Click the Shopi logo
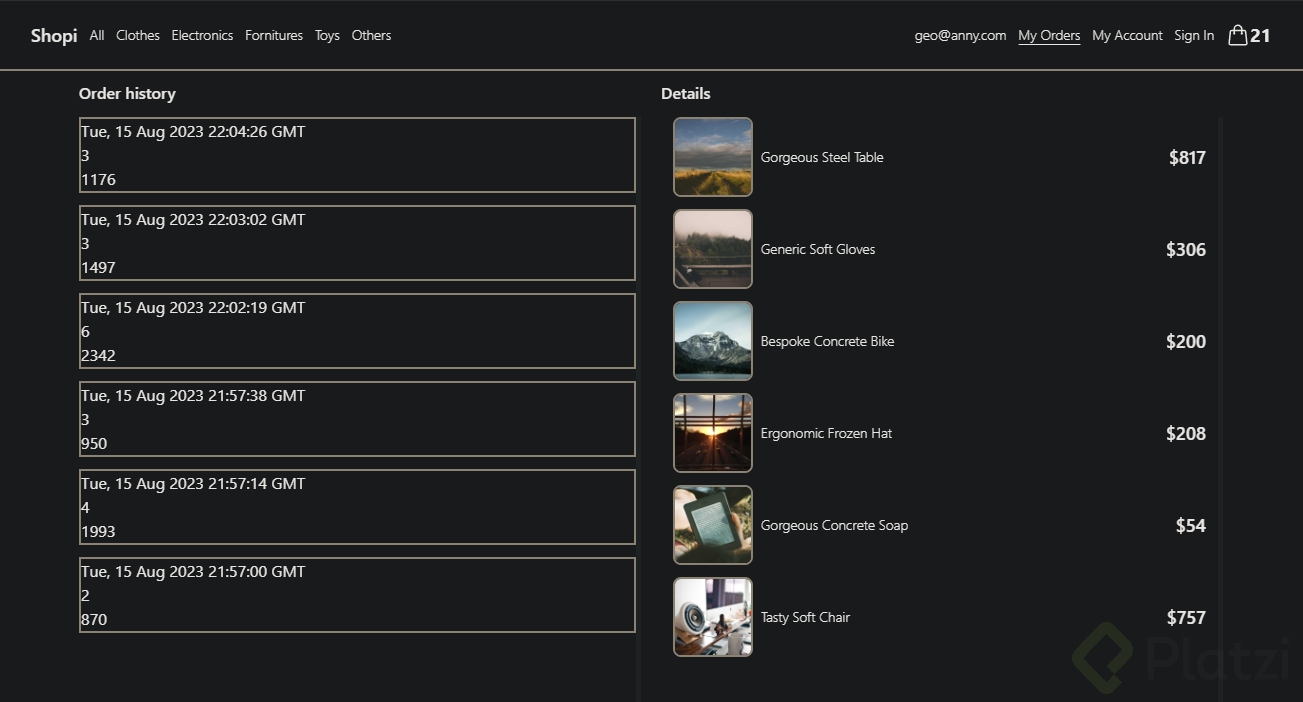This screenshot has width=1303, height=702. pos(53,35)
